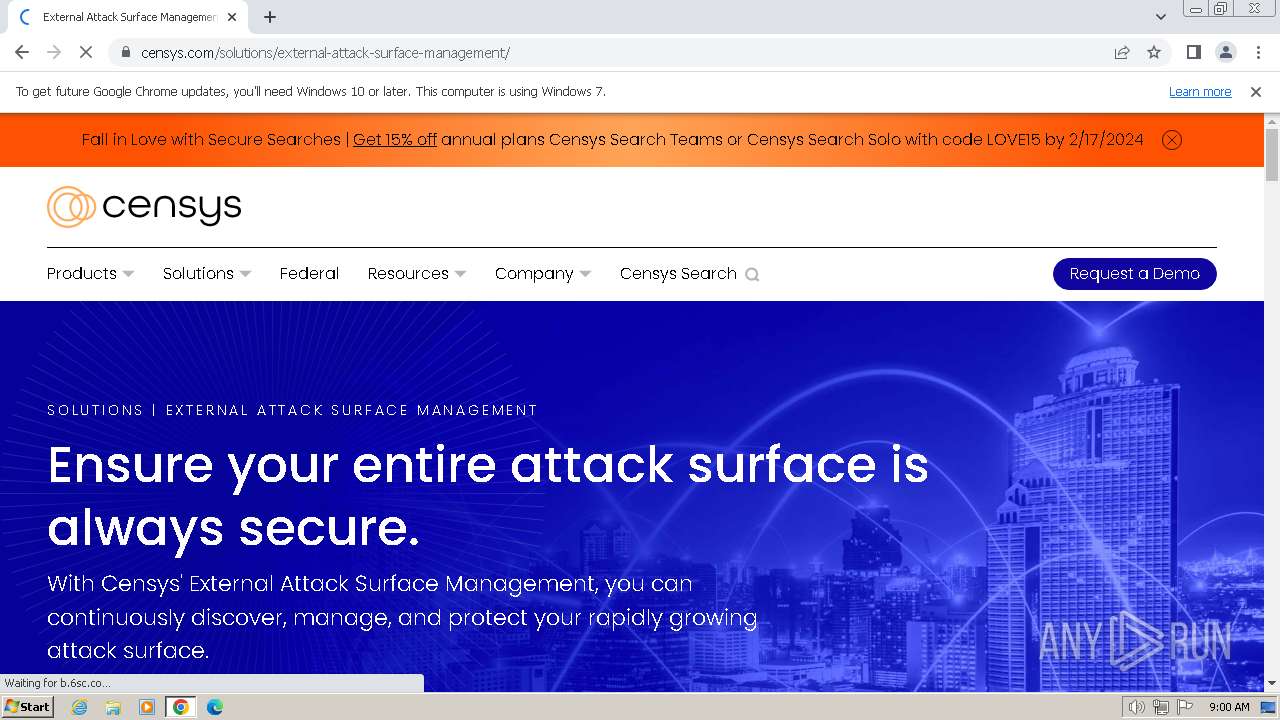The image size is (1280, 720).
Task: Click the 'Ensure your entire attack surface' headline
Action: pos(488,496)
